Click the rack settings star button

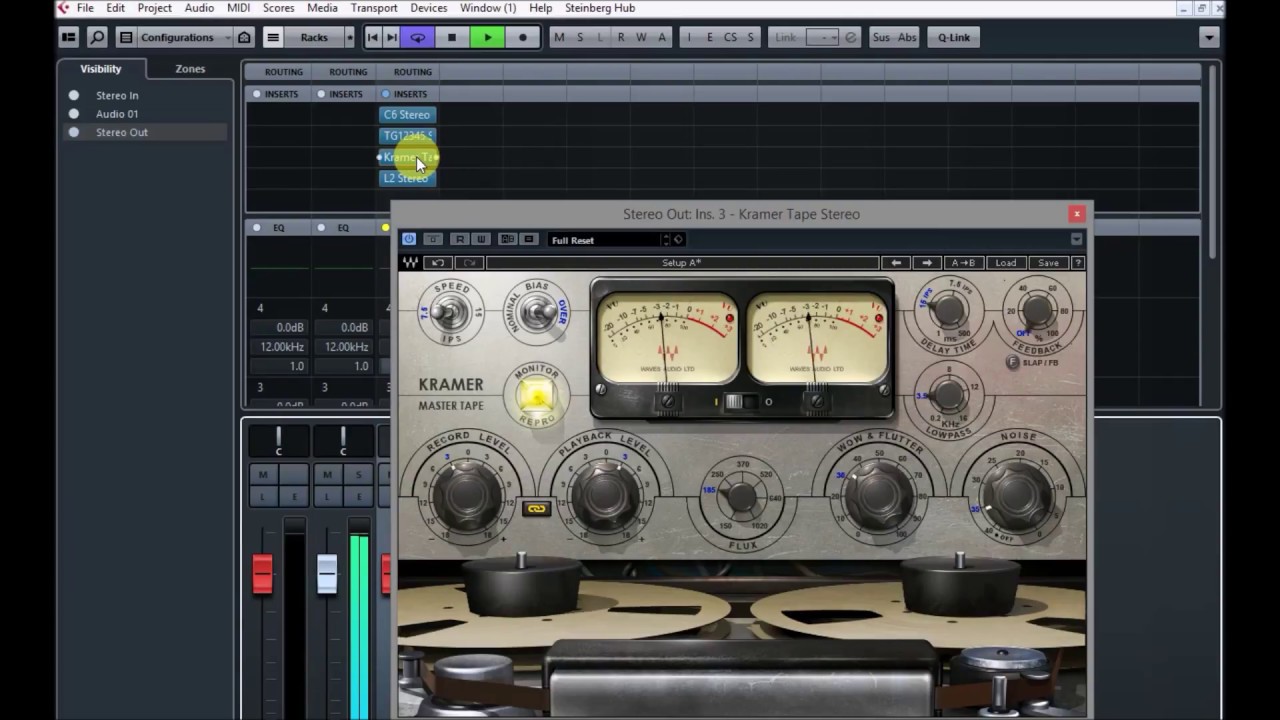(349, 37)
